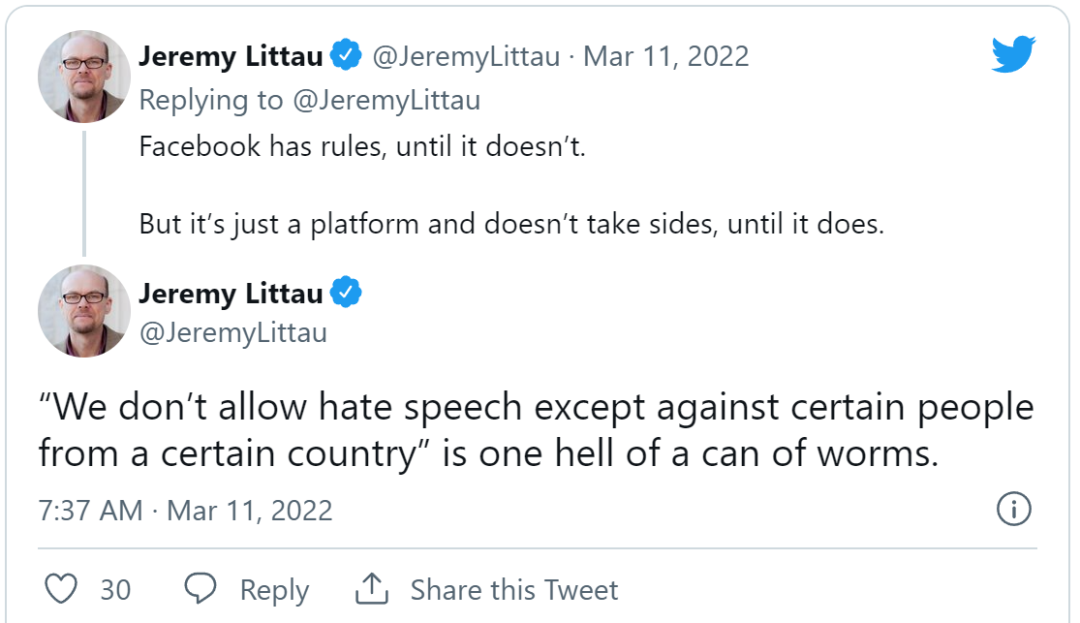The height and width of the screenshot is (623, 1080).
Task: Open Jeremy Littau name on top tweet
Action: 230,57
